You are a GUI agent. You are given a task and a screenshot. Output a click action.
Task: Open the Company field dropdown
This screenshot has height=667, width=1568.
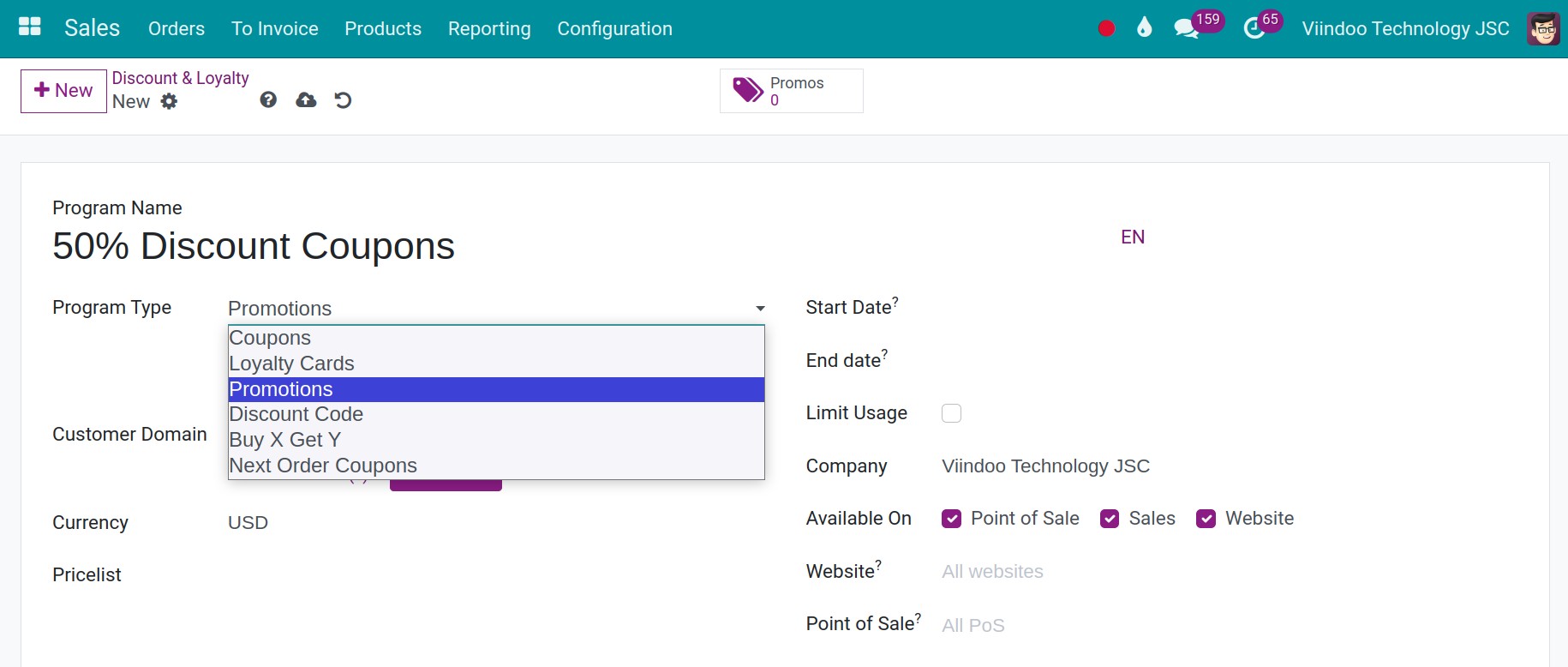click(x=1230, y=466)
